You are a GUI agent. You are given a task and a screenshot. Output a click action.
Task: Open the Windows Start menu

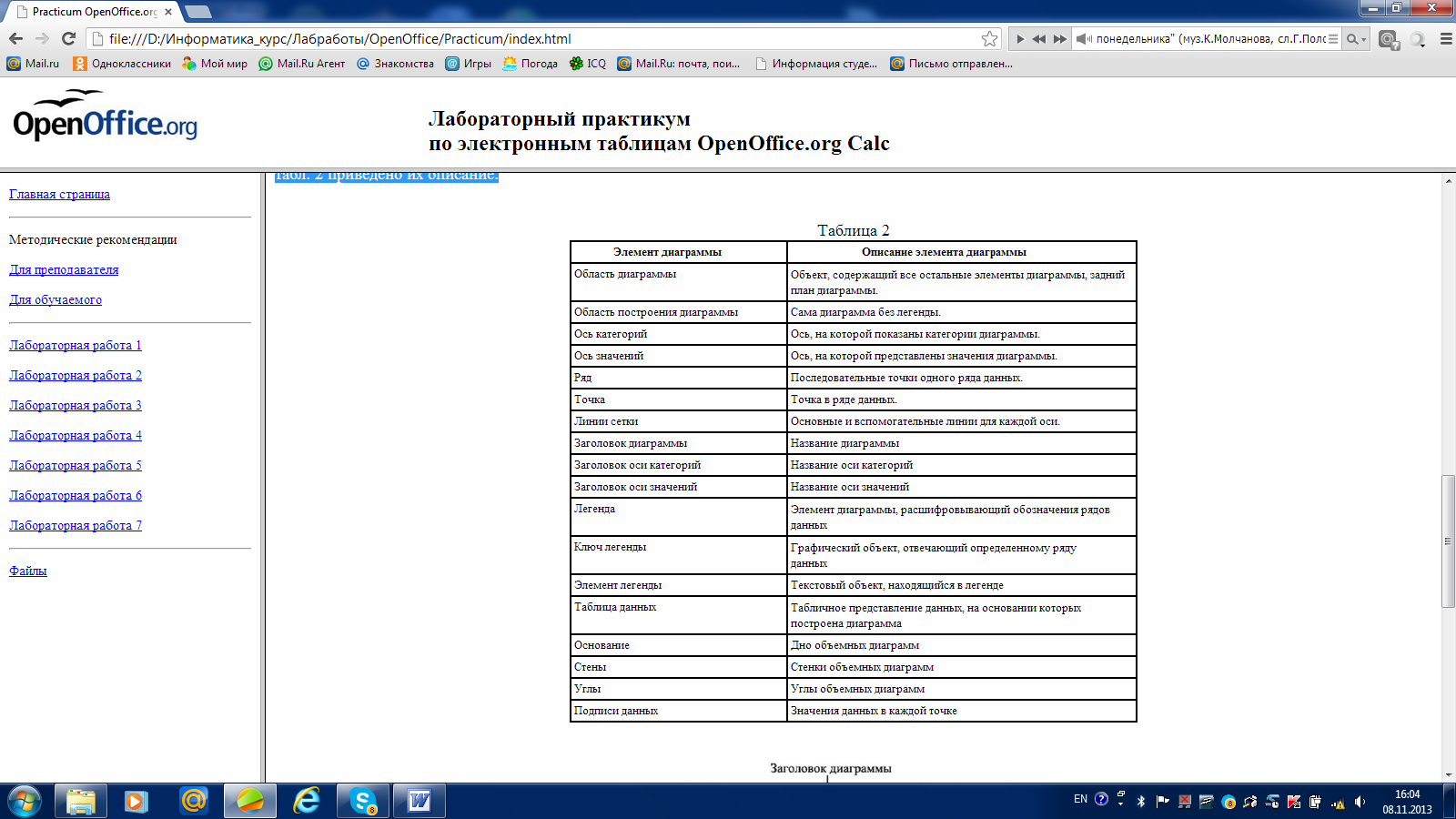point(25,801)
